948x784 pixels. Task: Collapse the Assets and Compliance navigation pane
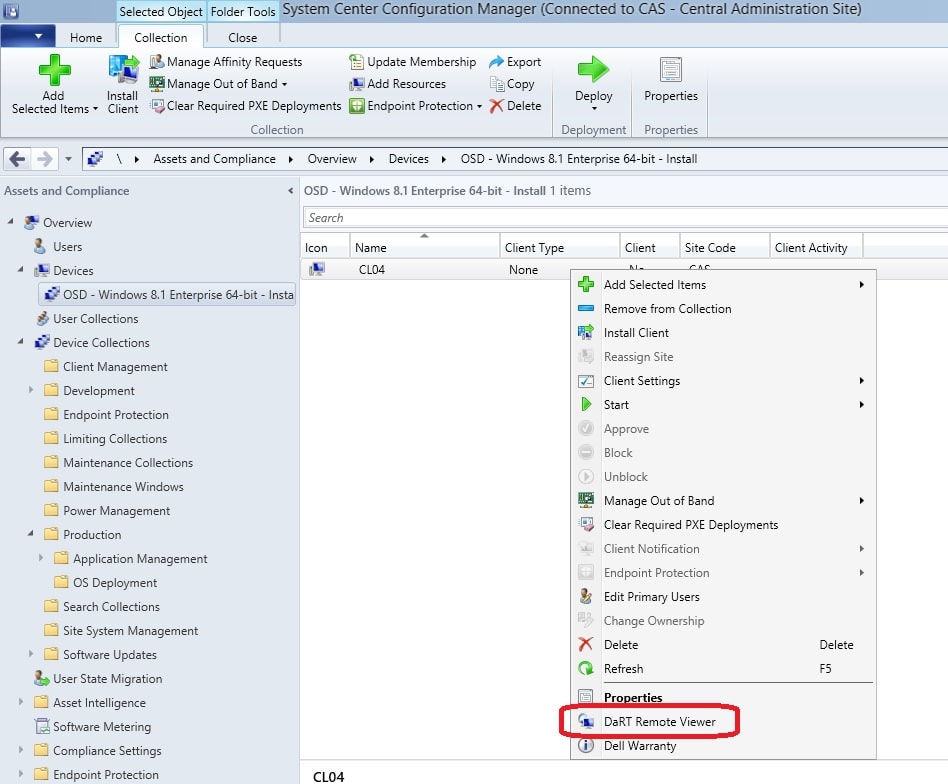click(291, 191)
